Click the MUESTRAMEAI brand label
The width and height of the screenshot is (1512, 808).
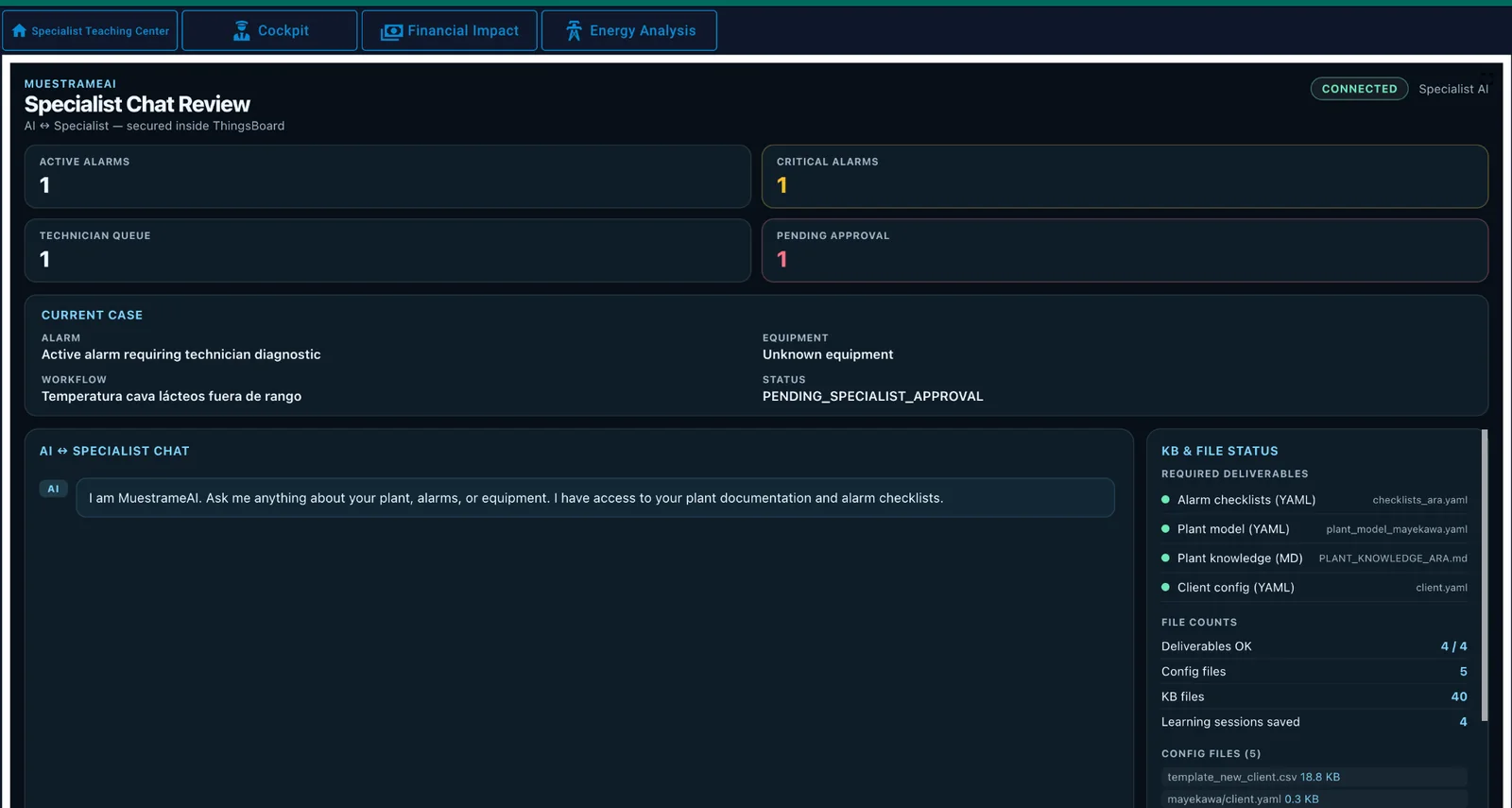pos(70,84)
